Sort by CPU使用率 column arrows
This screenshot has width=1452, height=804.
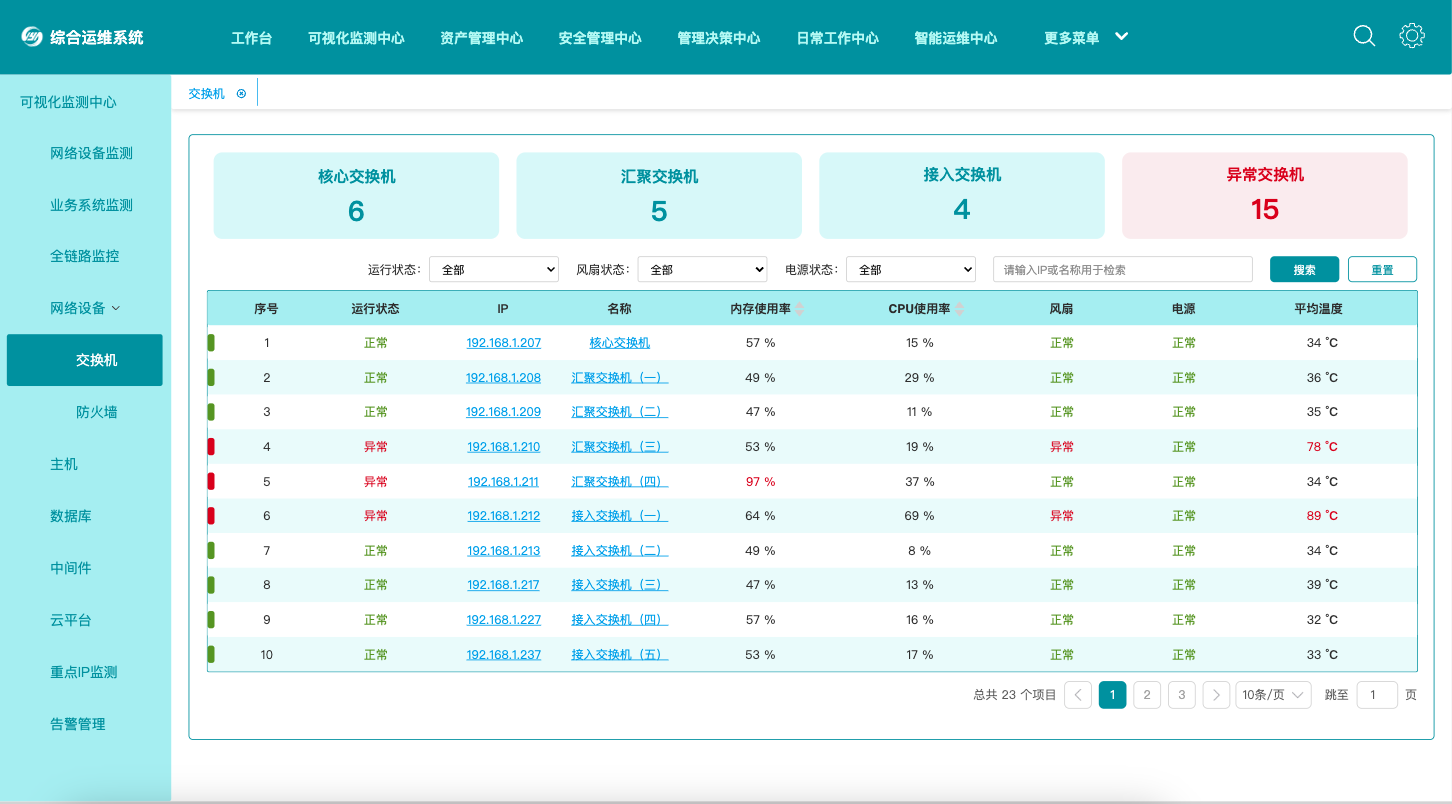959,309
